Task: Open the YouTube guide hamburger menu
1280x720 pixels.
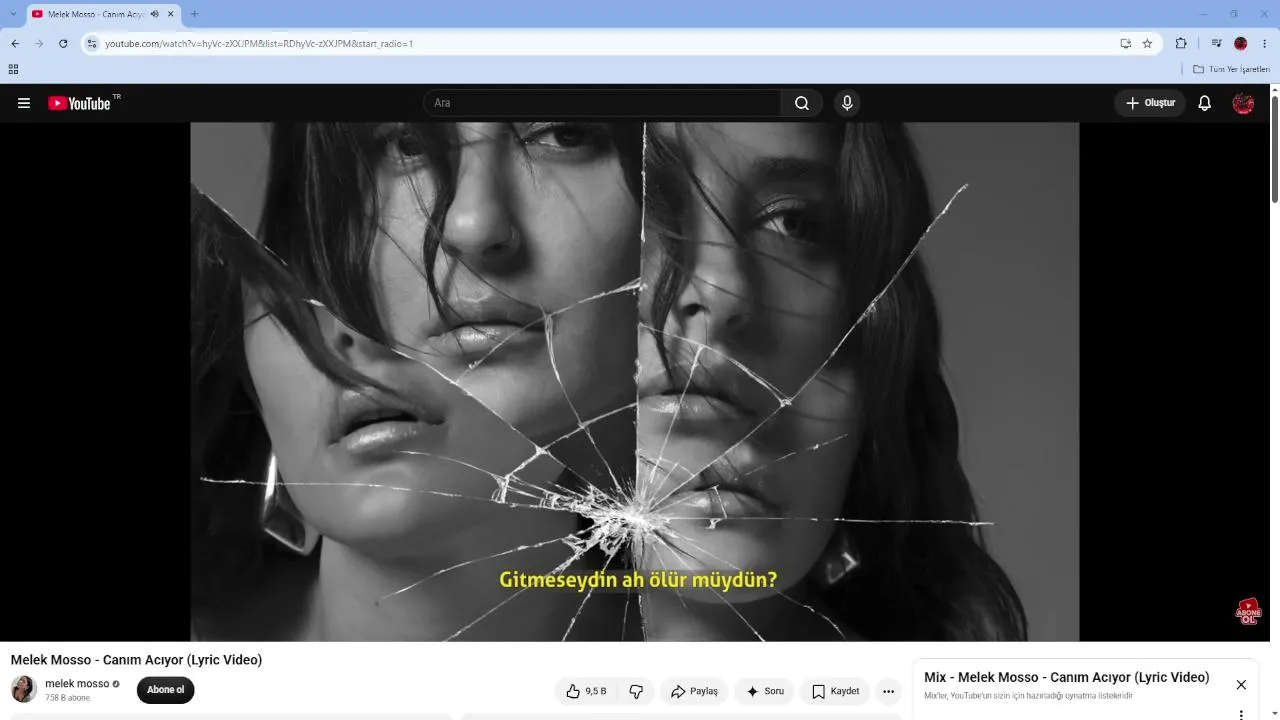Action: (24, 103)
